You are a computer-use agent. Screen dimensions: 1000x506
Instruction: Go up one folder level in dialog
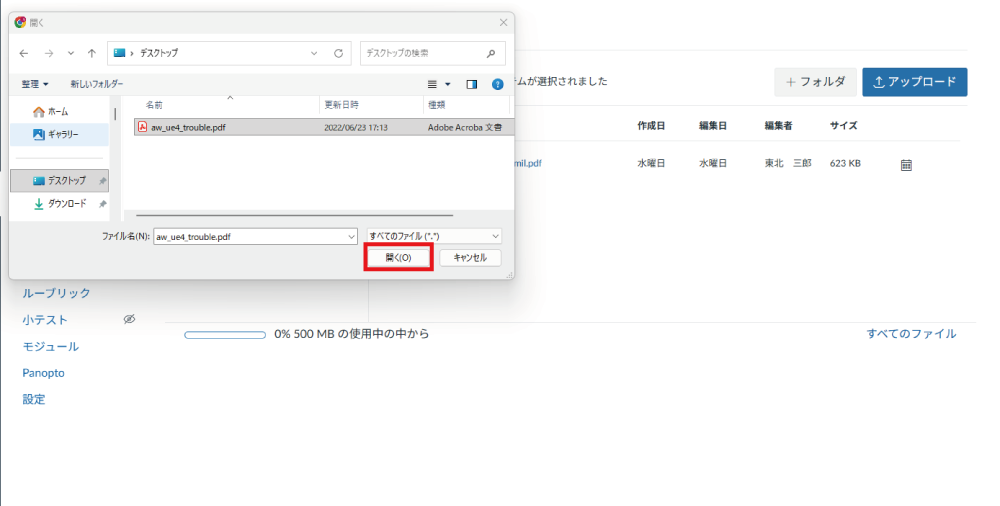pyautogui.click(x=92, y=54)
